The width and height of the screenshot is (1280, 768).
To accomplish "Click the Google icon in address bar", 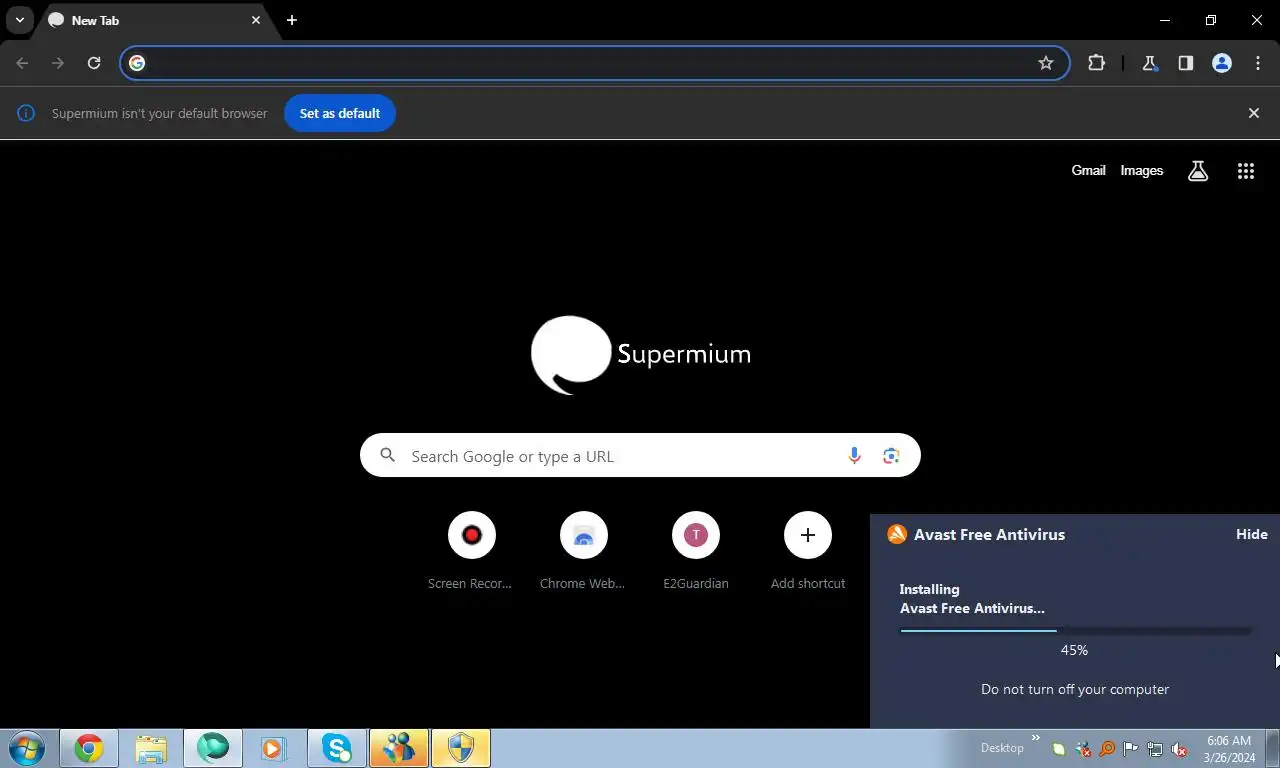I will click(x=137, y=63).
